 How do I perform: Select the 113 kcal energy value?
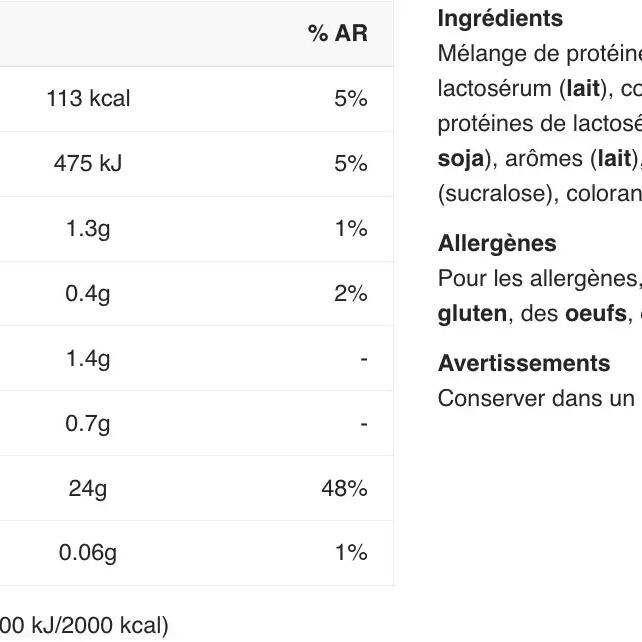tap(88, 99)
